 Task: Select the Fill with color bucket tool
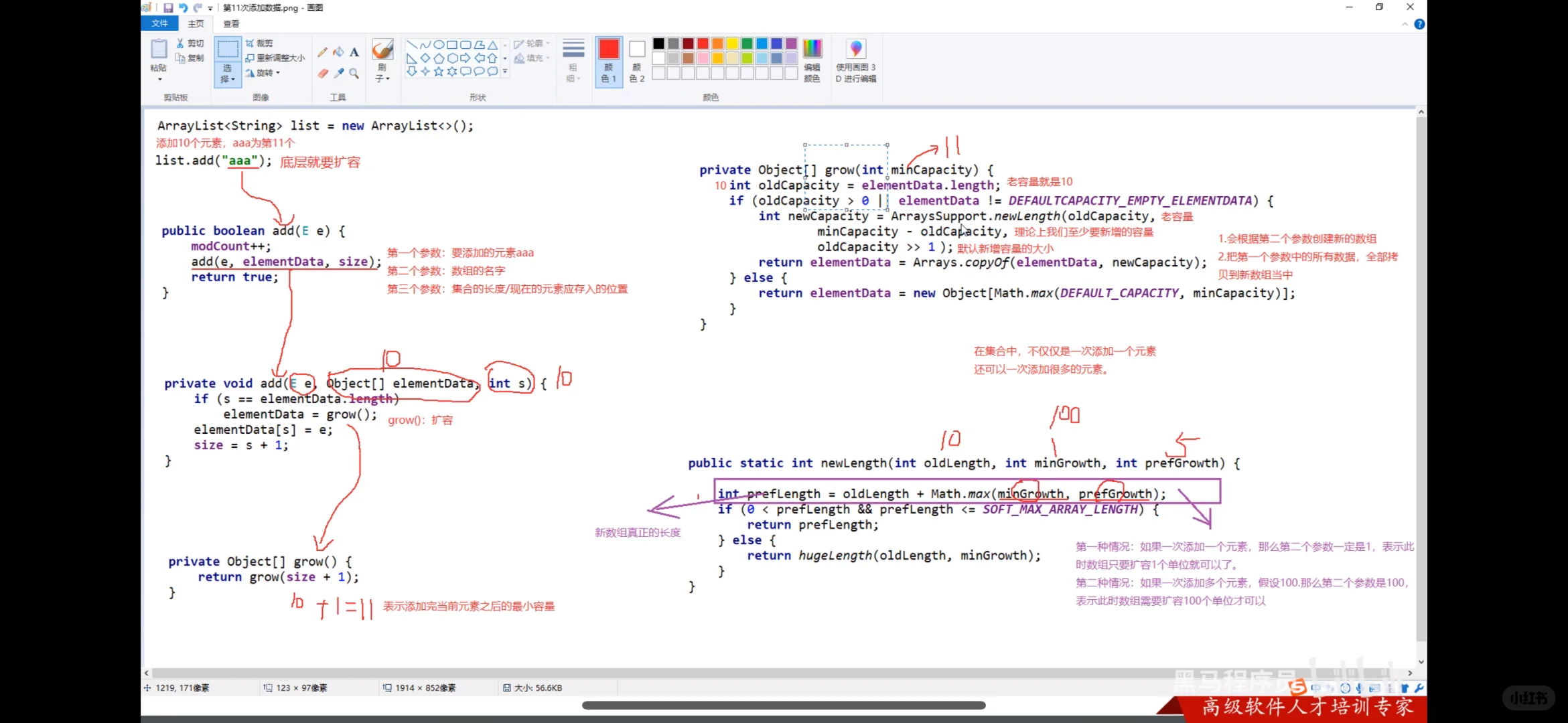338,52
